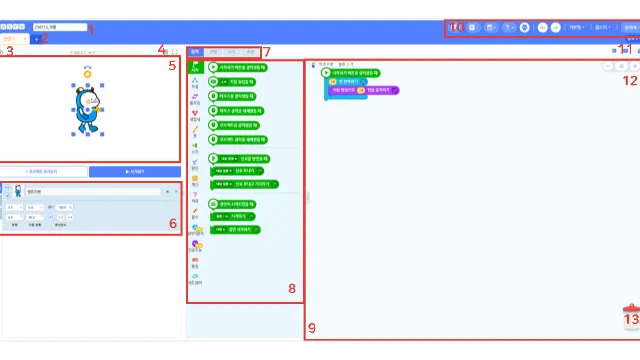Viewport: 640px width, 360px height.
Task: Open signal dropdown in 신호 보내고 기다리기 block
Action: [224, 184]
